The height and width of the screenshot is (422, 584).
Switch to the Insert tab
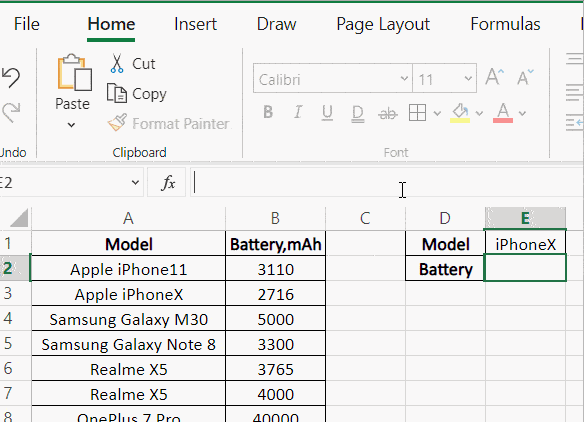[195, 24]
